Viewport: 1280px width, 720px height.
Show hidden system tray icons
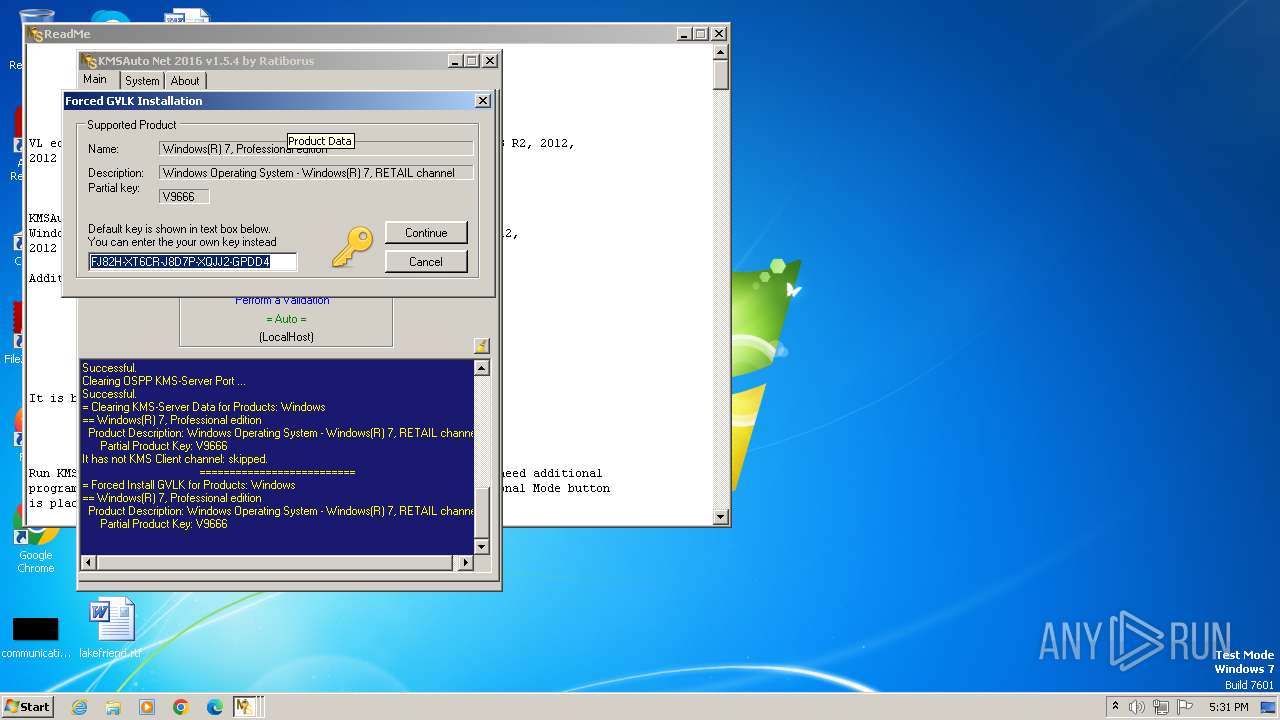click(1116, 707)
